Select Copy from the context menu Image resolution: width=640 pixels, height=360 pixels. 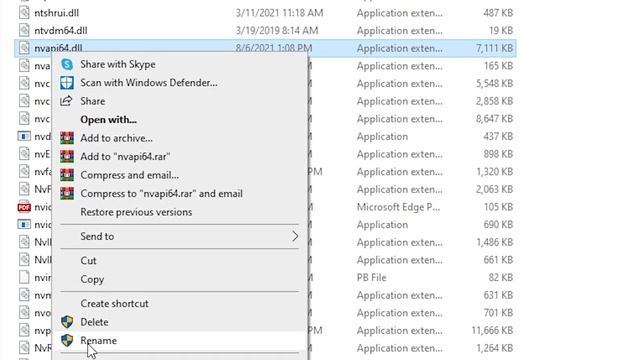pyautogui.click(x=92, y=280)
